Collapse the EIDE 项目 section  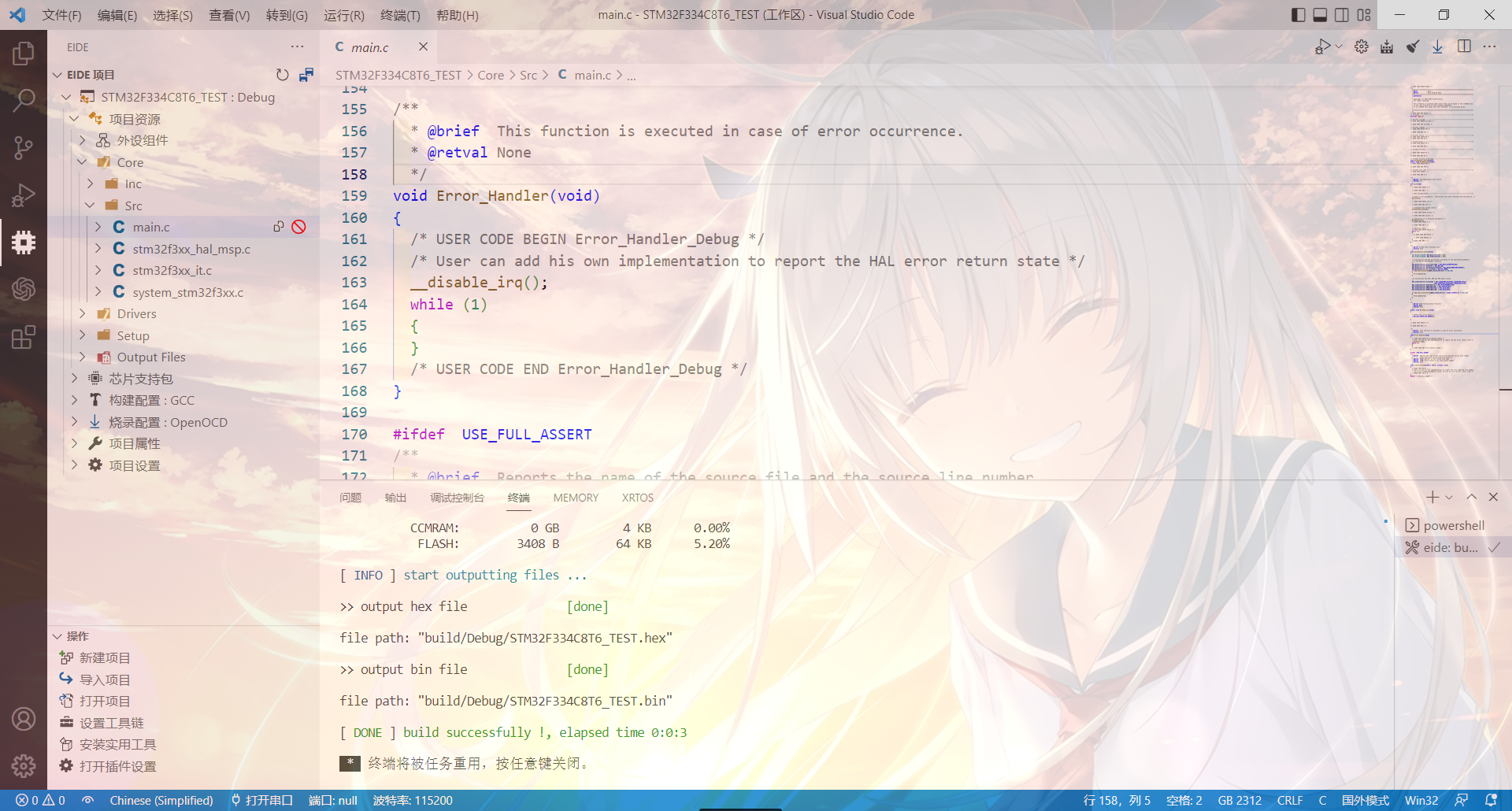pyautogui.click(x=57, y=75)
